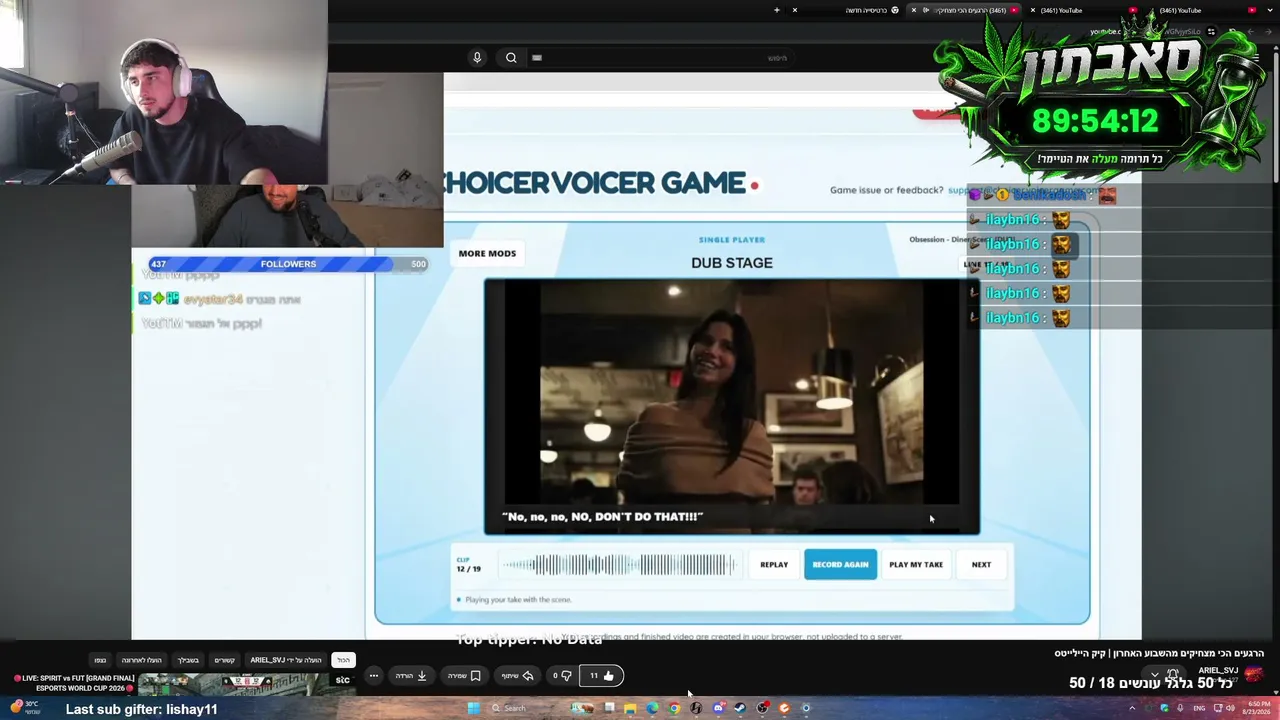The height and width of the screenshot is (720, 1280).
Task: Open a new browser tab with plus
Action: [776, 10]
